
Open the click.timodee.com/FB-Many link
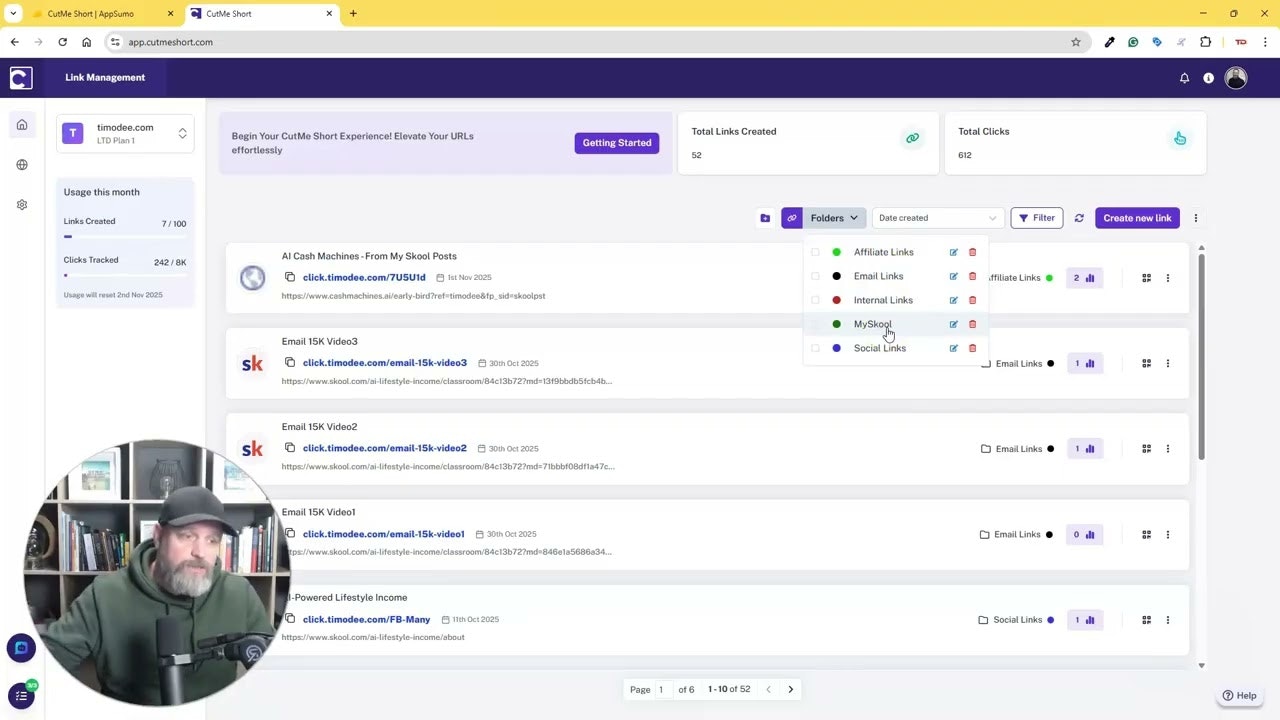coord(367,619)
